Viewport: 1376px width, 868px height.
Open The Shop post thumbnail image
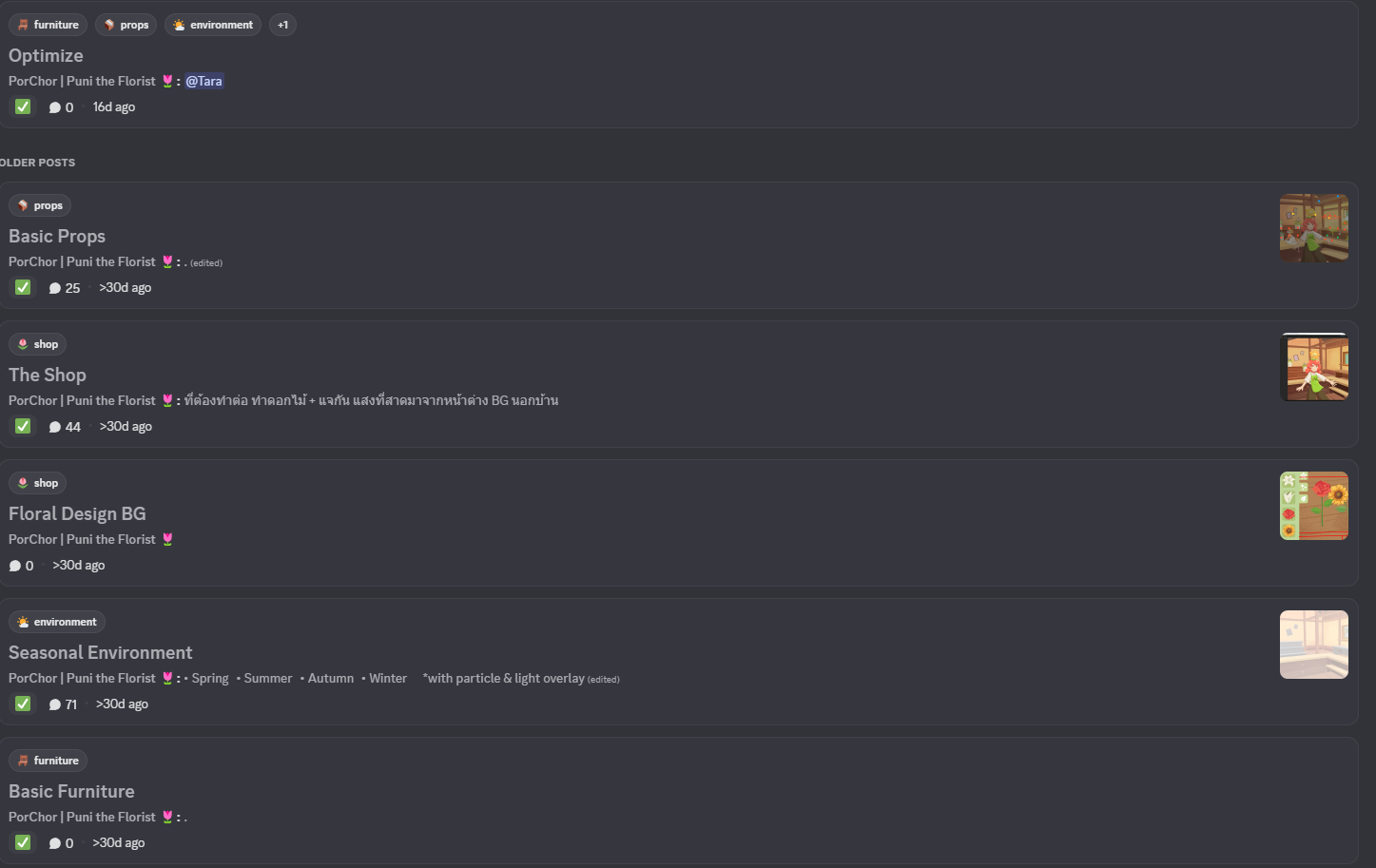(x=1313, y=367)
